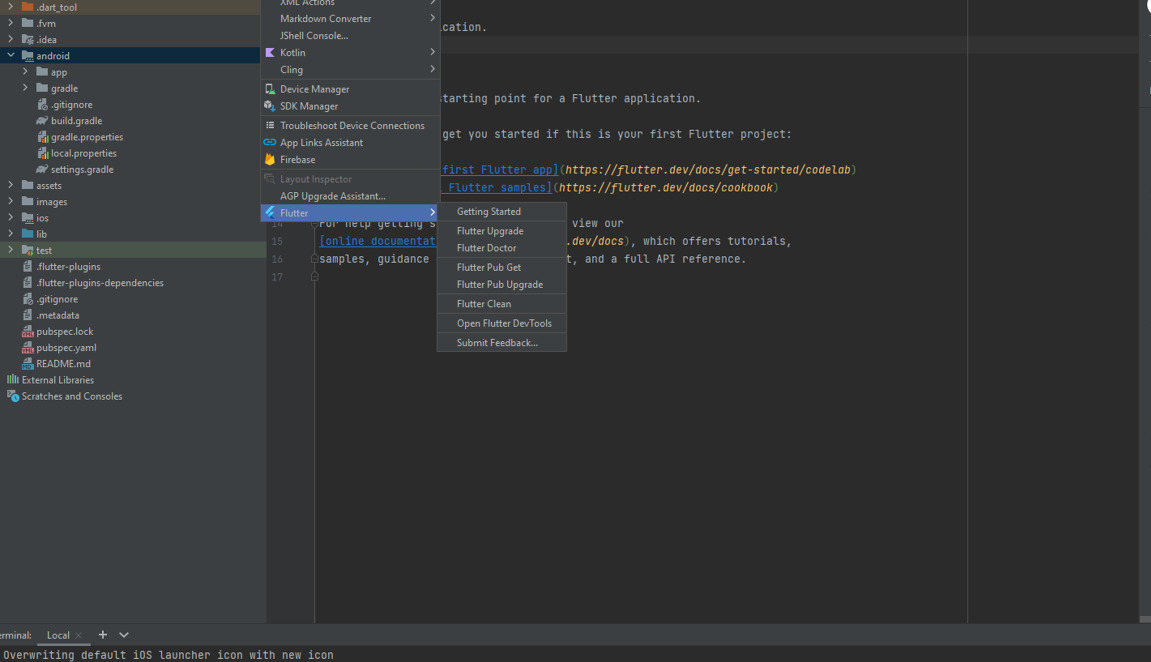Screen dimensions: 1151x662
Task: Click the Troubleshoot Device Connections list icon
Action: [270, 126]
